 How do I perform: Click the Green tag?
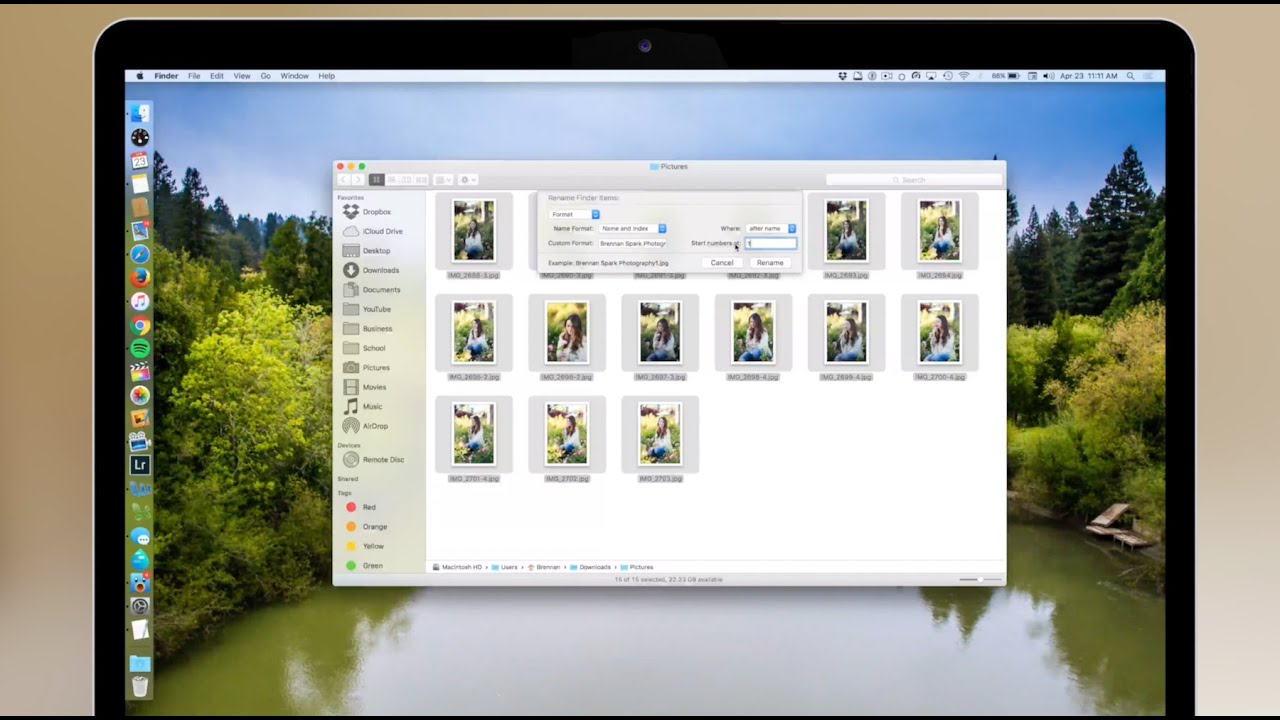click(365, 566)
